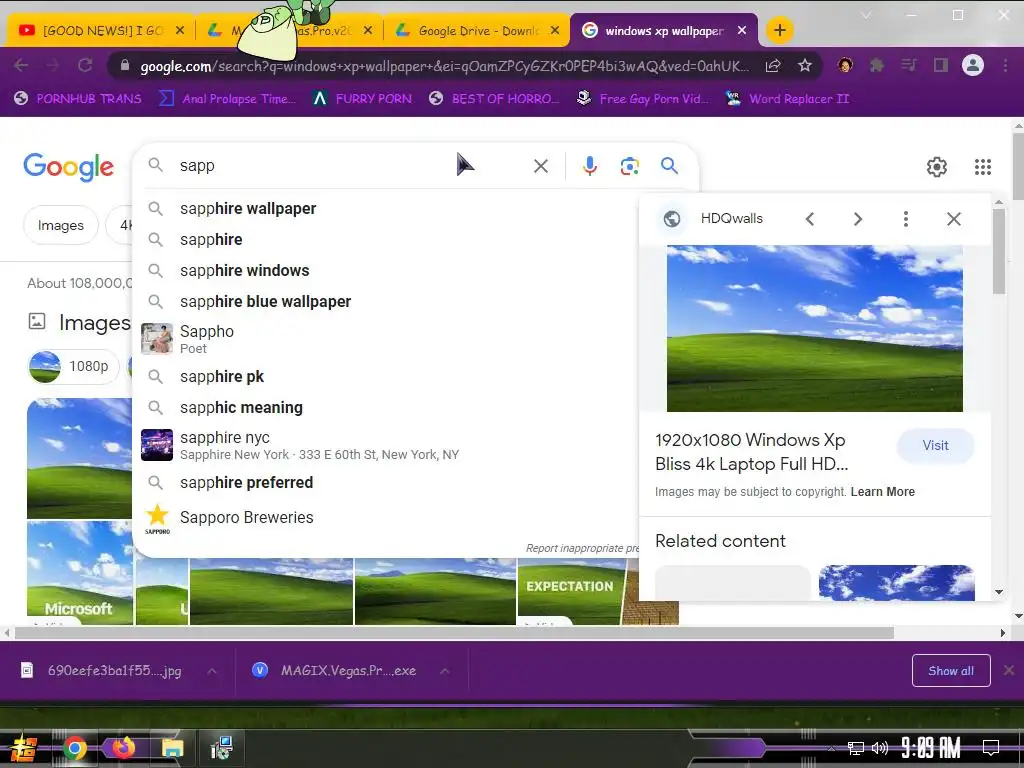Search by image with Lens icon
The height and width of the screenshot is (768, 1024).
click(x=630, y=166)
